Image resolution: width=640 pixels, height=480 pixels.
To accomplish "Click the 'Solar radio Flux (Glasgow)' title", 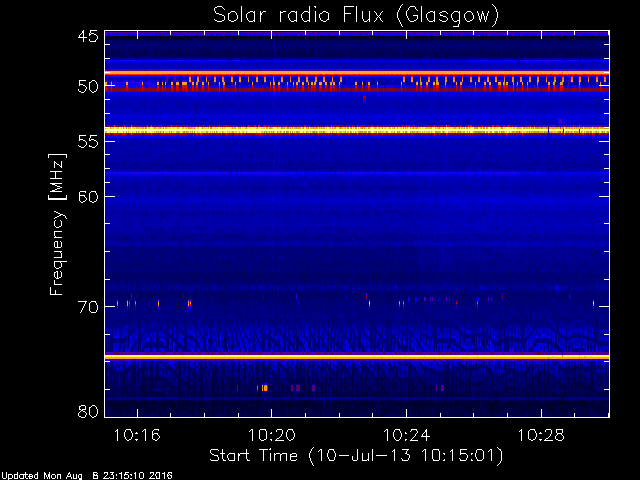I will pos(356,16).
